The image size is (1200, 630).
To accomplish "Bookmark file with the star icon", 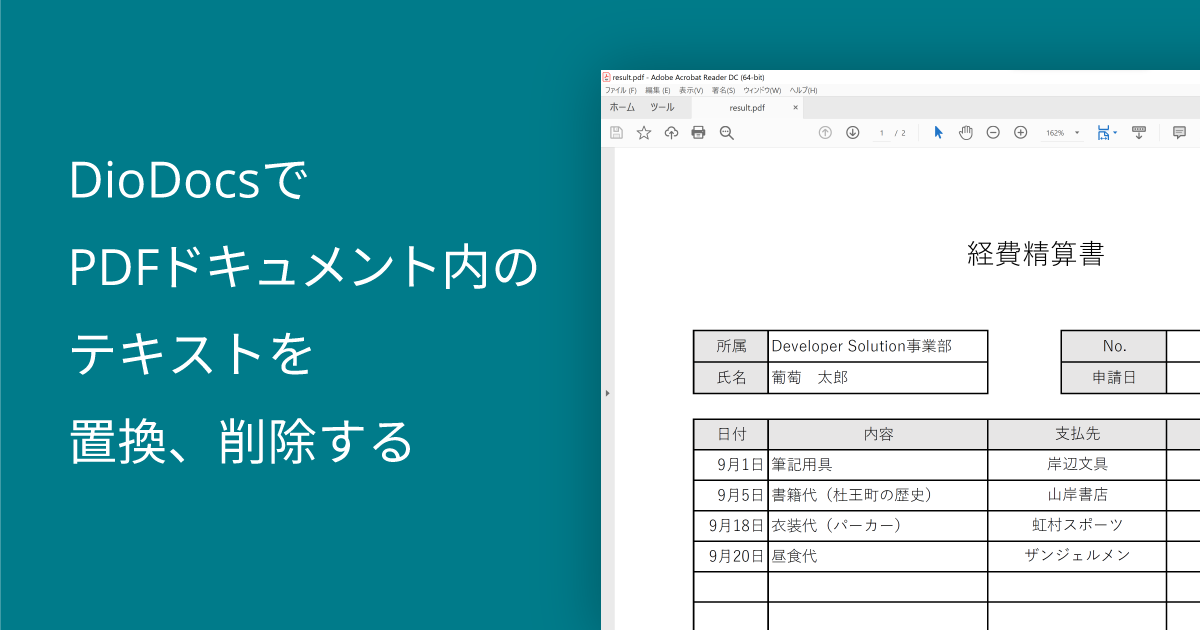I will coord(644,133).
